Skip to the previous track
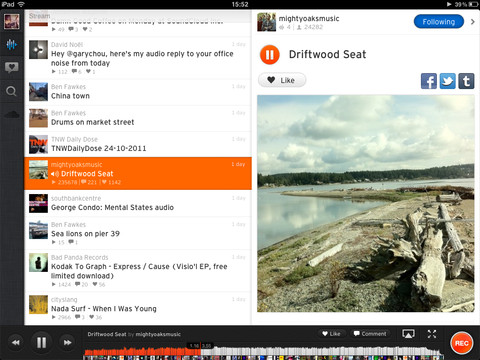The image size is (480, 360). [x=15, y=342]
